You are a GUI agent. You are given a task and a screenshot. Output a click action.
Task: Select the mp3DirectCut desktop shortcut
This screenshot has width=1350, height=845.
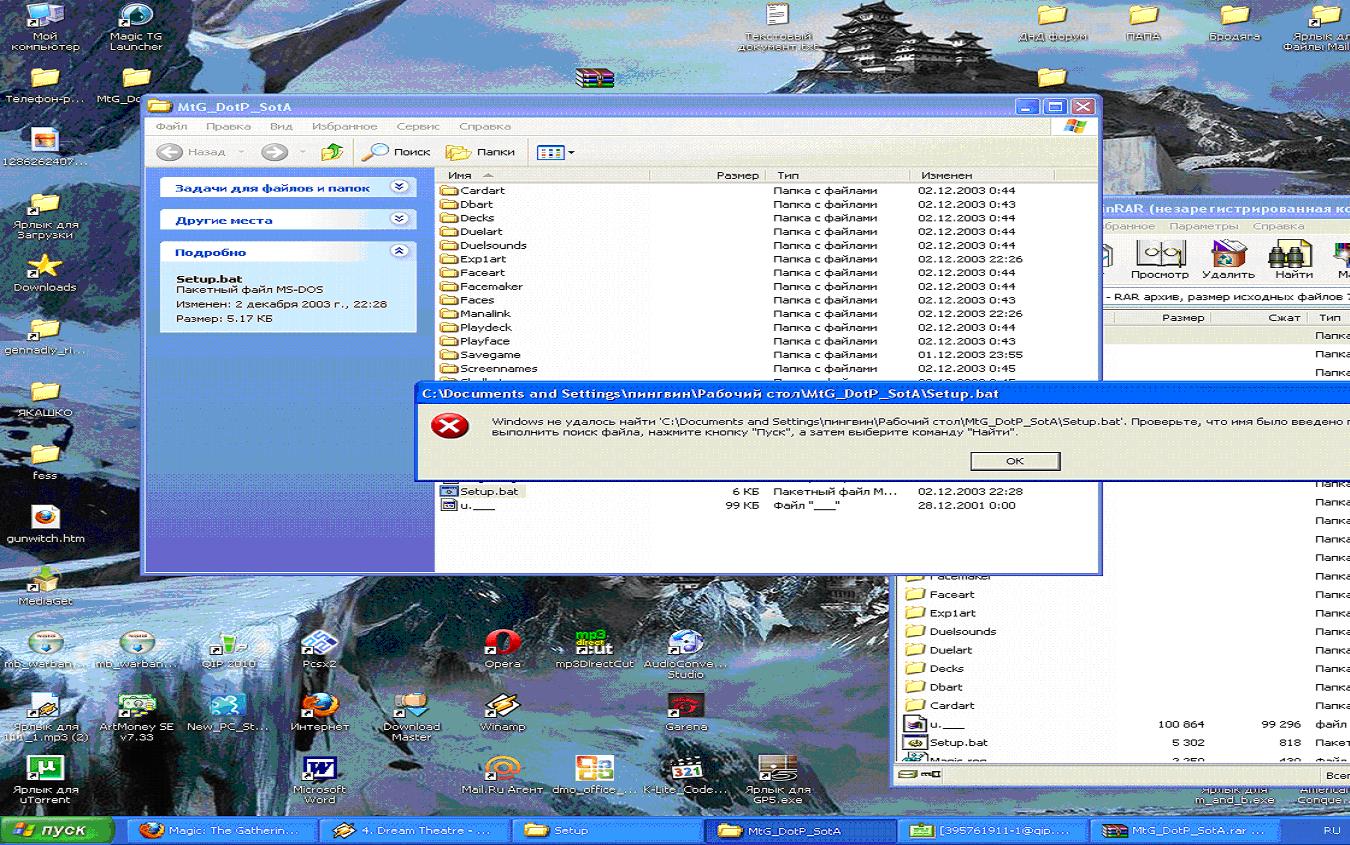[594, 649]
